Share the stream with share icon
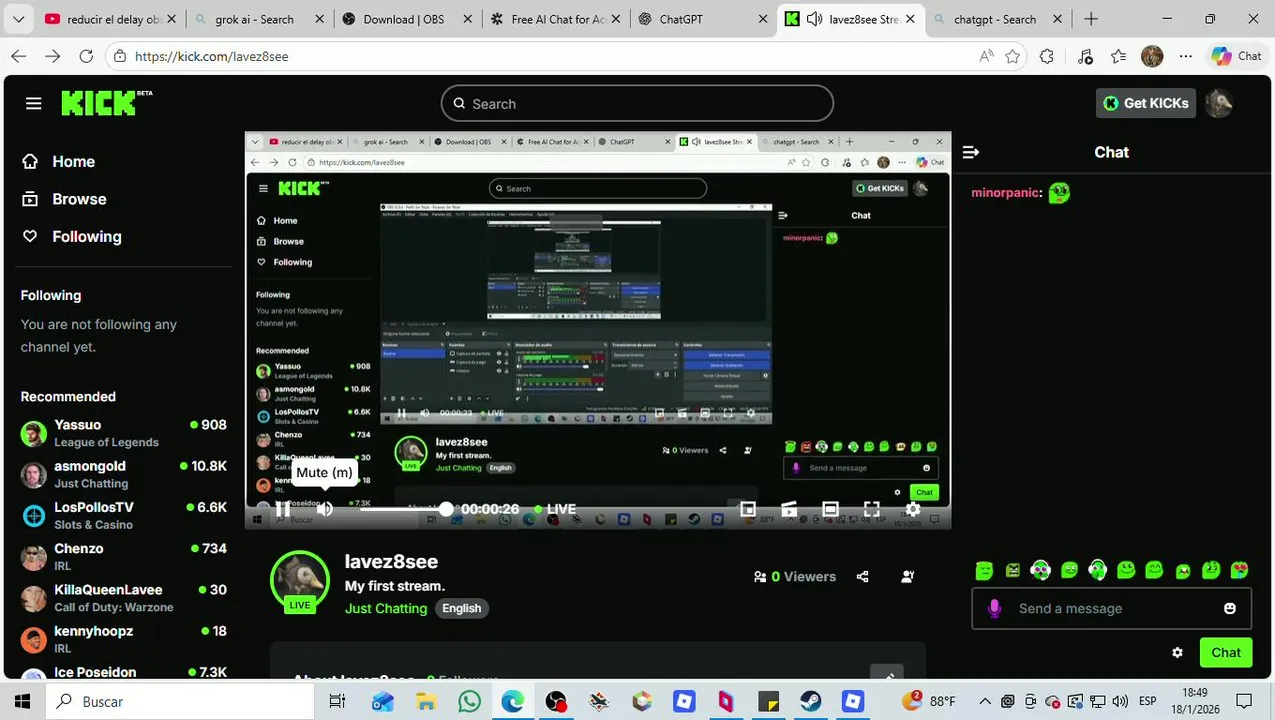This screenshot has height=720, width=1275. 863,577
